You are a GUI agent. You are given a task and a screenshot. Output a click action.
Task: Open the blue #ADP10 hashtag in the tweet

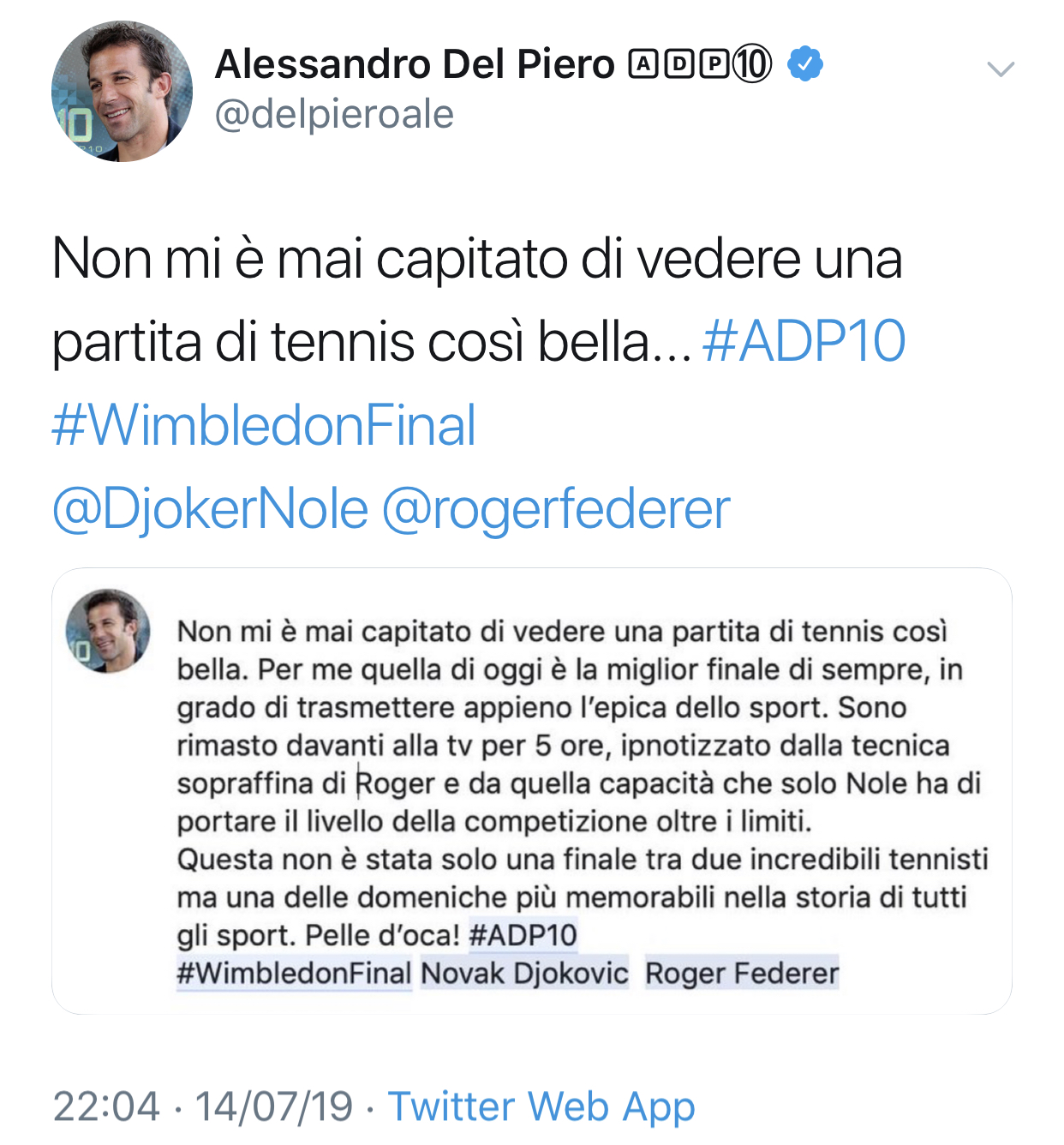pyautogui.click(x=804, y=341)
